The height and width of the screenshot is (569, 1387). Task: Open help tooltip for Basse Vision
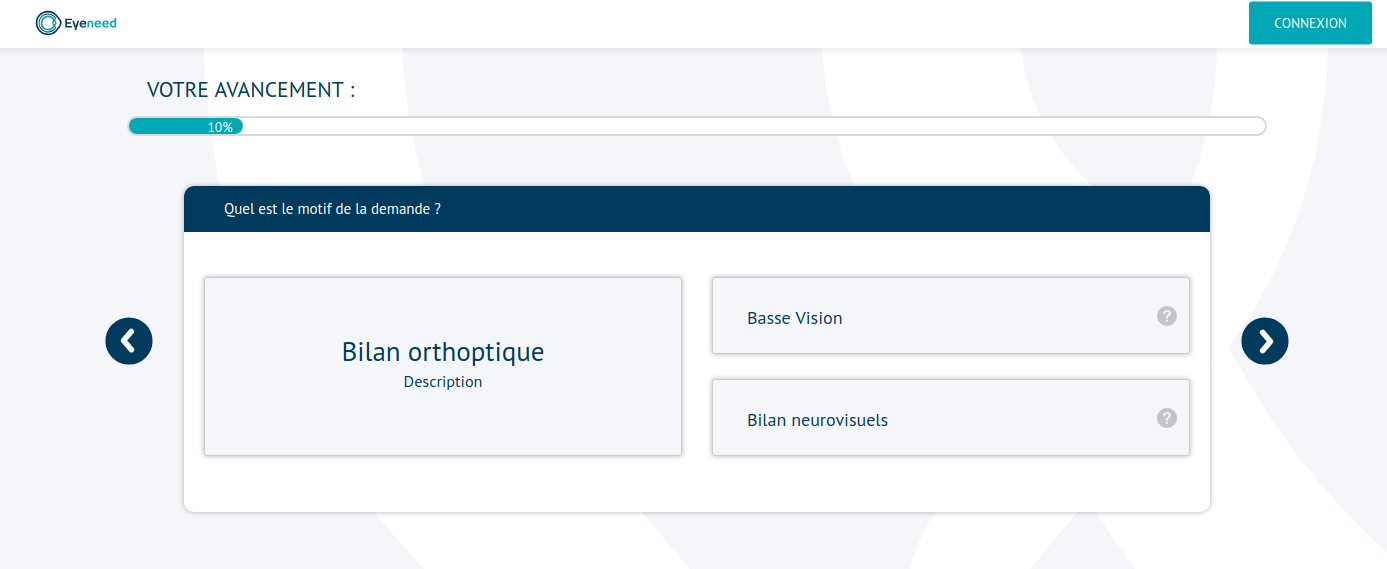[x=1167, y=316]
